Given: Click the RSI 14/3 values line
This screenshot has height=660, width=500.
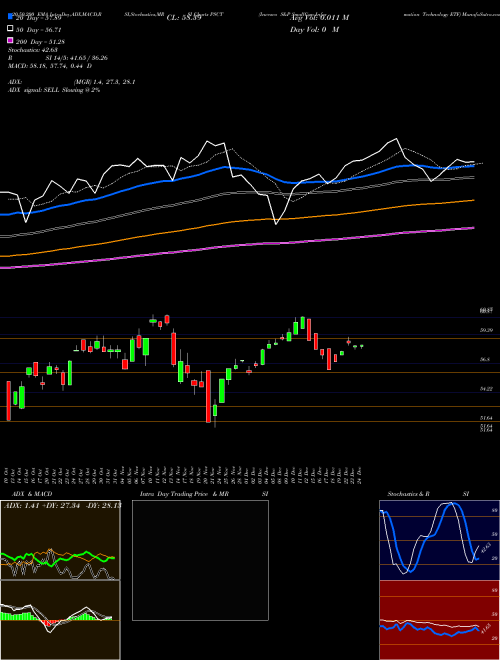Looking at the screenshot, I should click(x=58, y=58).
